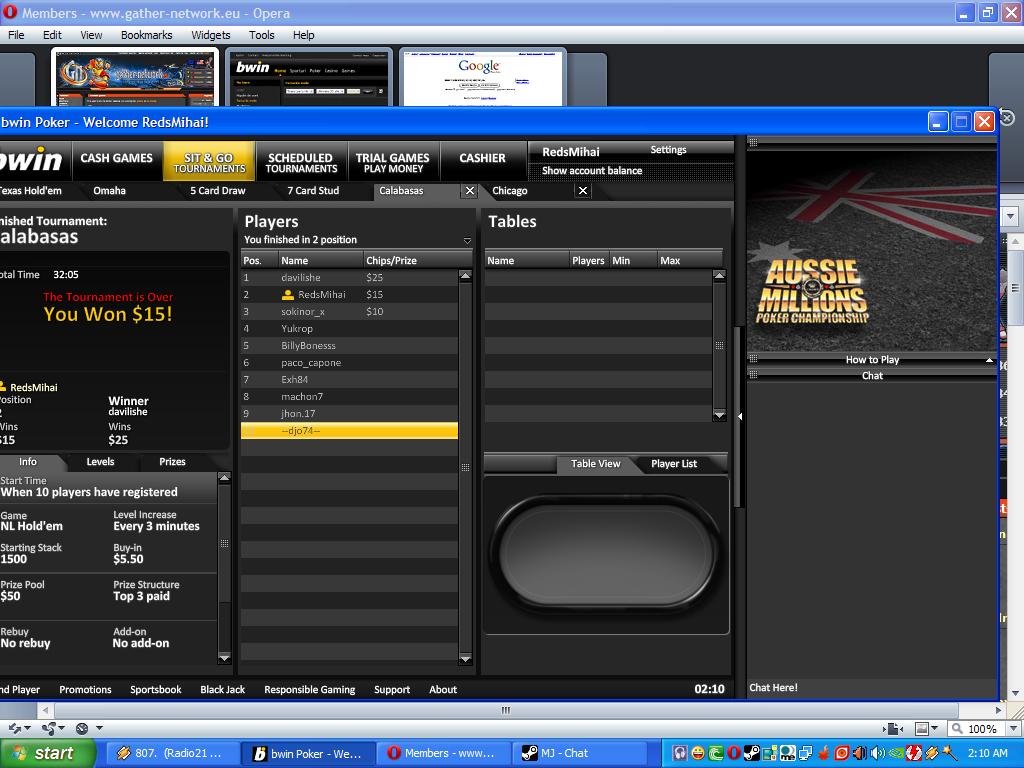
Task: Open the Chat panel header
Action: pos(872,376)
